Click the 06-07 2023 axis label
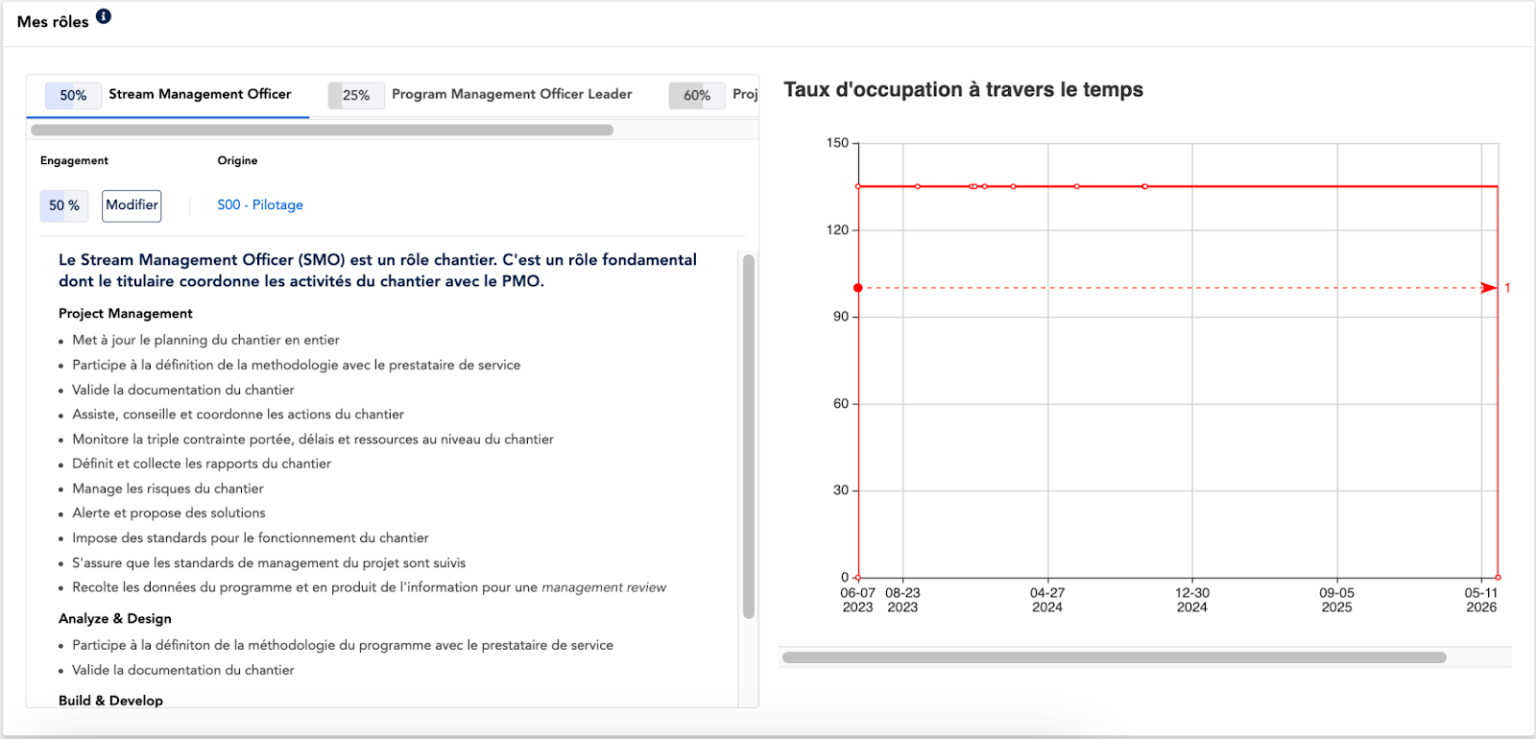 (857, 599)
